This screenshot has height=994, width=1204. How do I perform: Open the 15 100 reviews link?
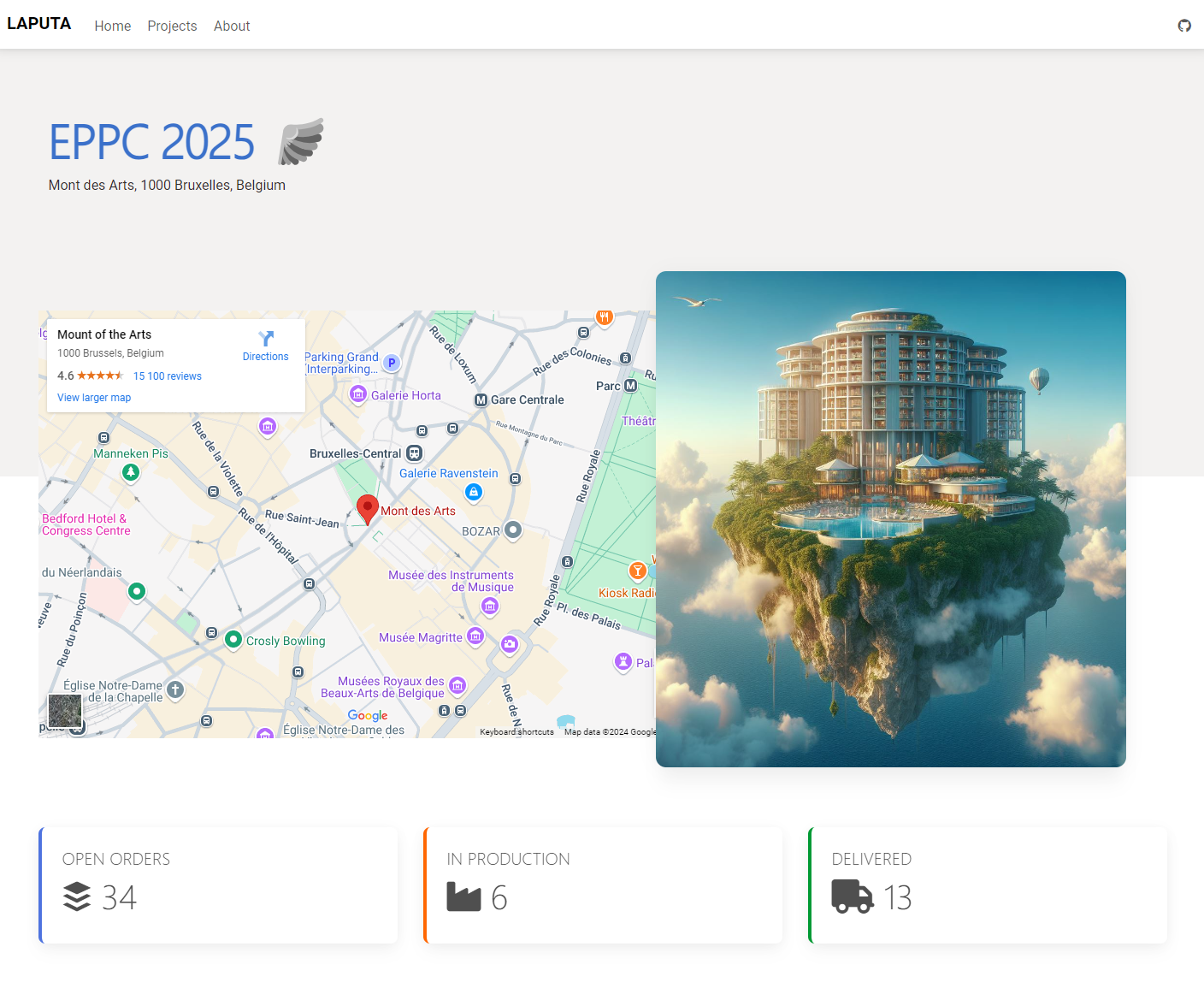pos(168,376)
